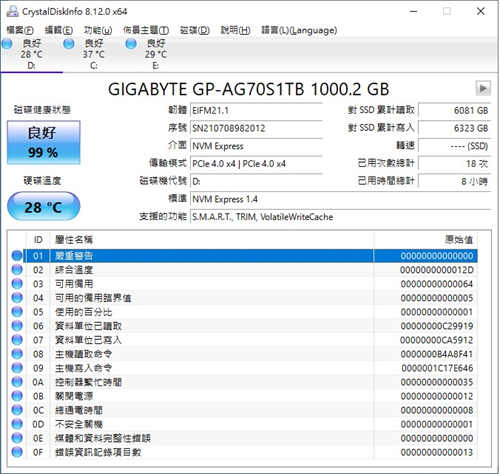Click the blue status orb for attribute 09
The width and height of the screenshot is (500, 474).
(x=17, y=368)
